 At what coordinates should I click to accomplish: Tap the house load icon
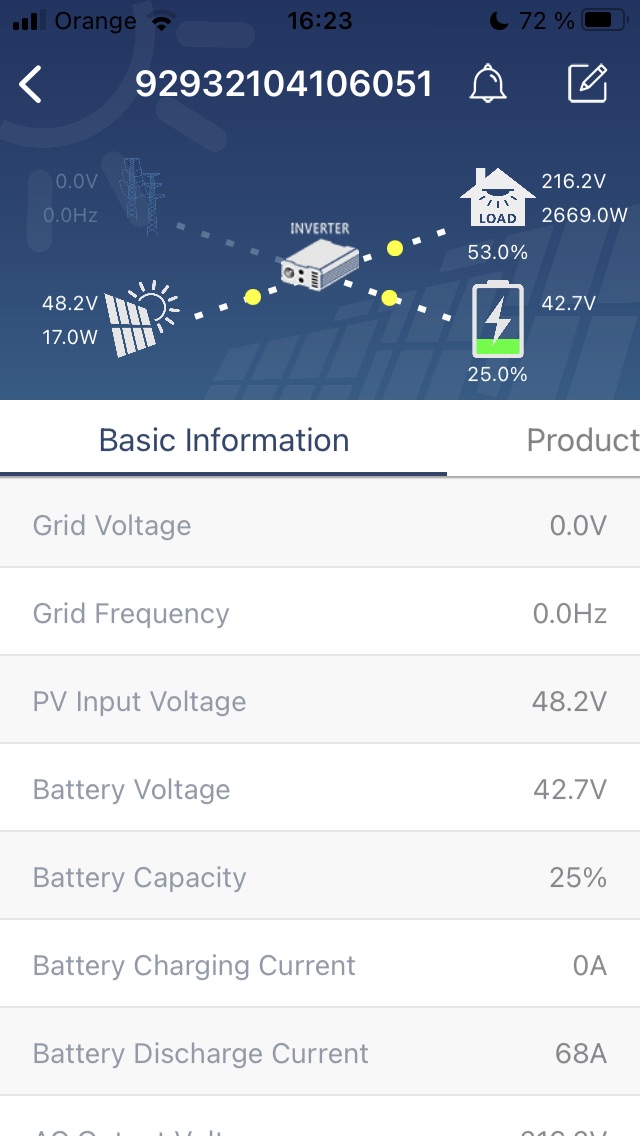[497, 198]
